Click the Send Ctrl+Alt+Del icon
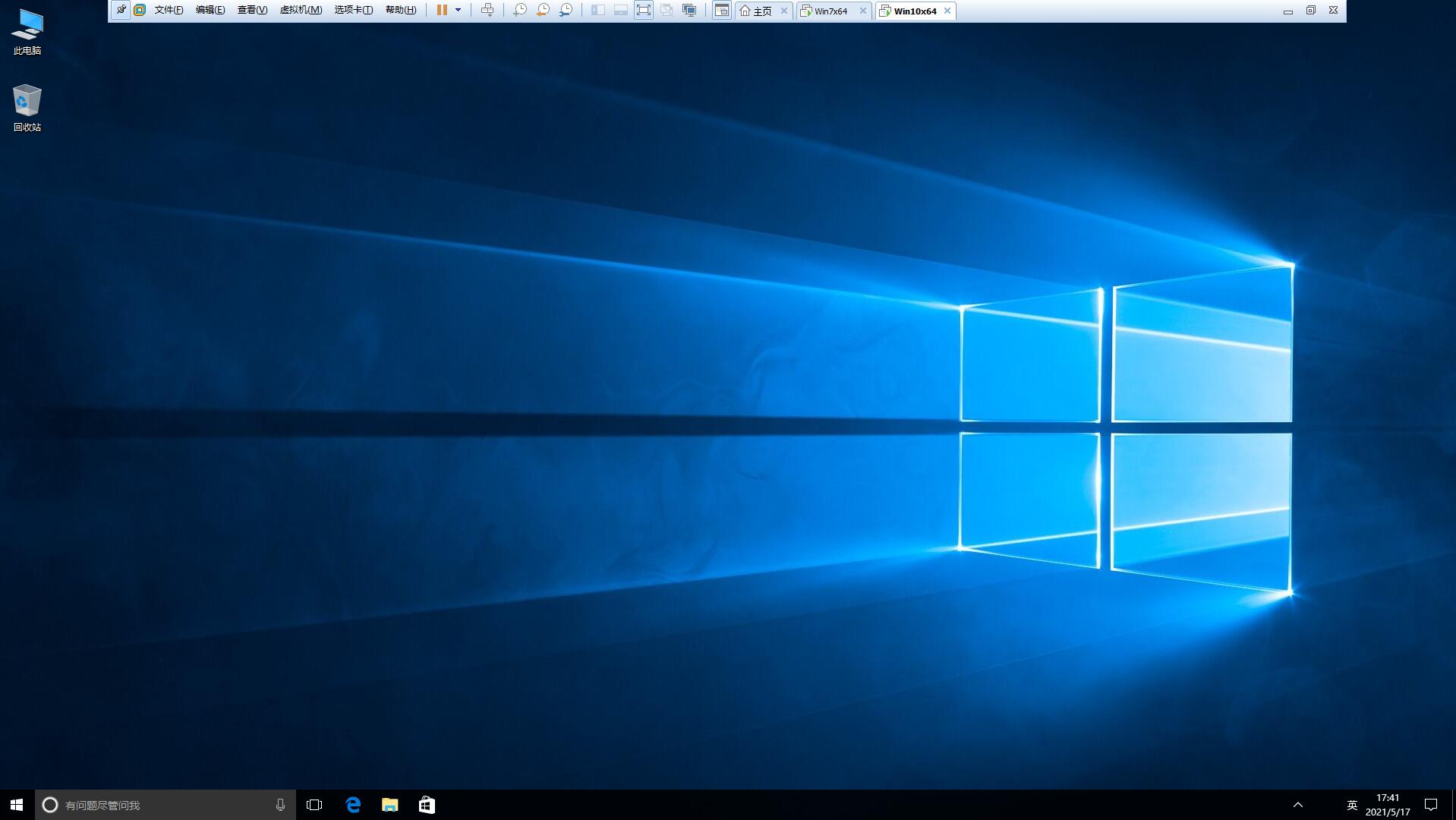 487,10
